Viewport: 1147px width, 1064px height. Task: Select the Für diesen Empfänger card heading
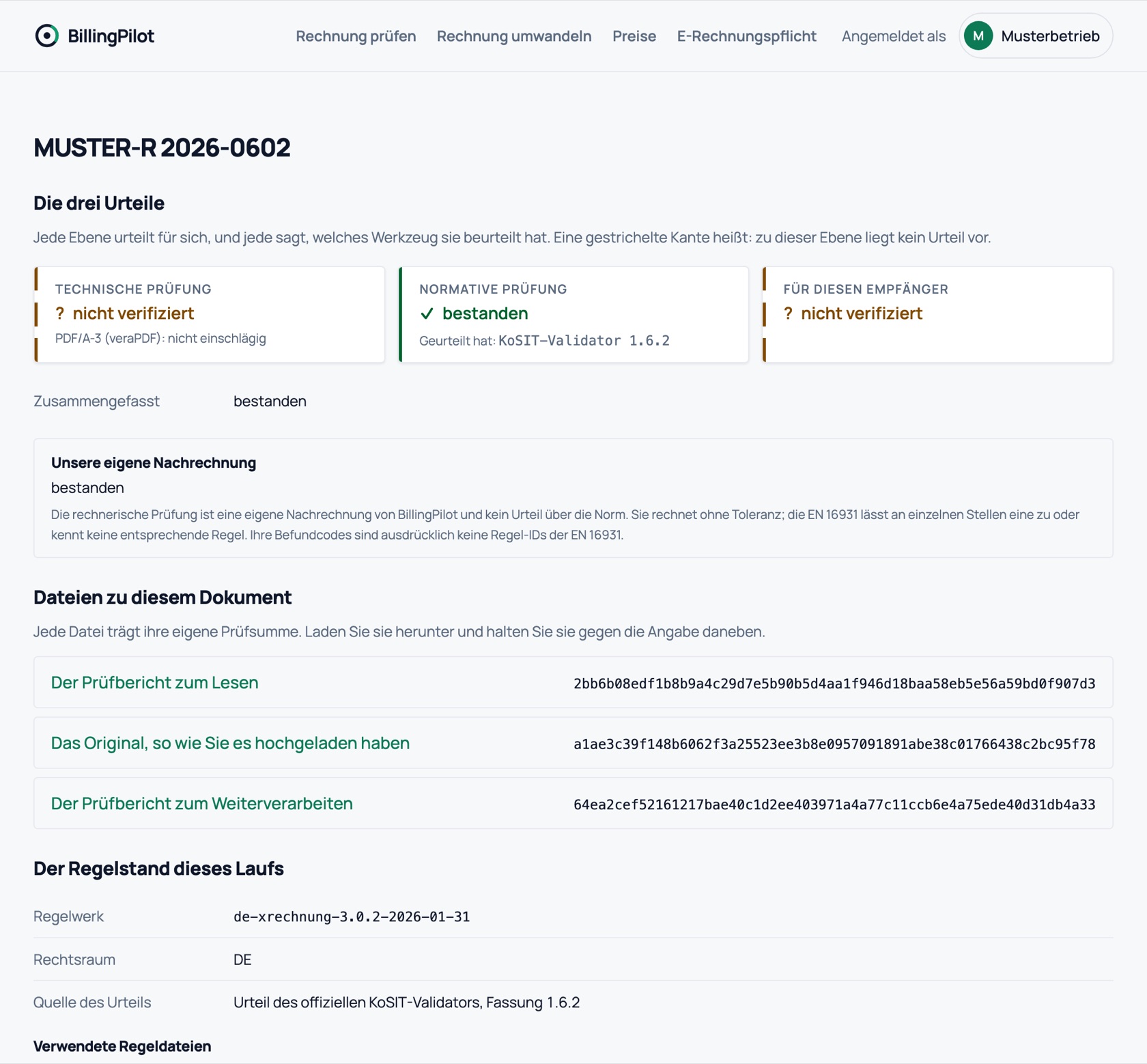click(x=866, y=289)
